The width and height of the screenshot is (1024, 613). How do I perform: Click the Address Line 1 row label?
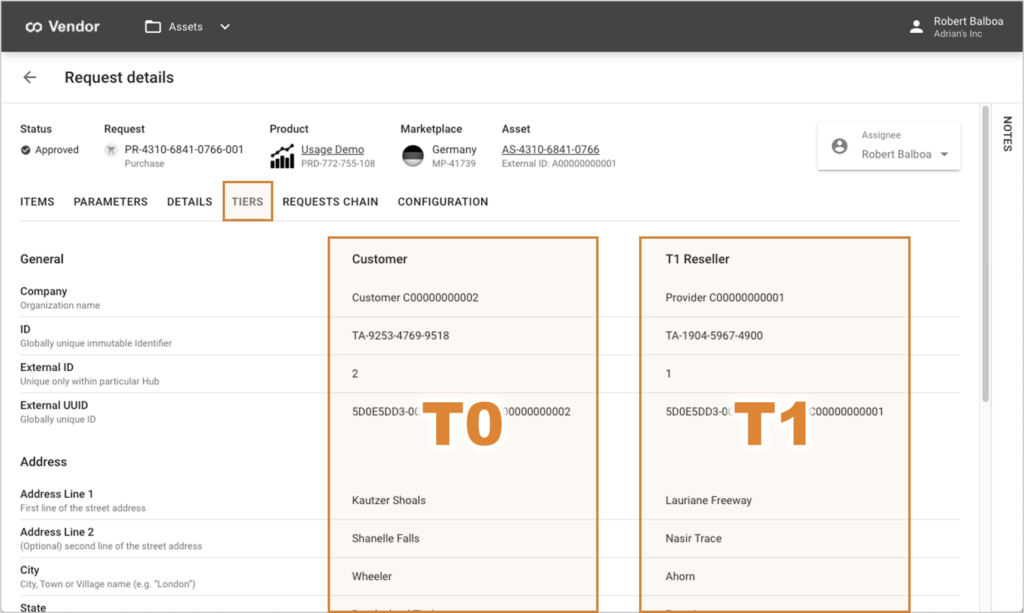57,494
